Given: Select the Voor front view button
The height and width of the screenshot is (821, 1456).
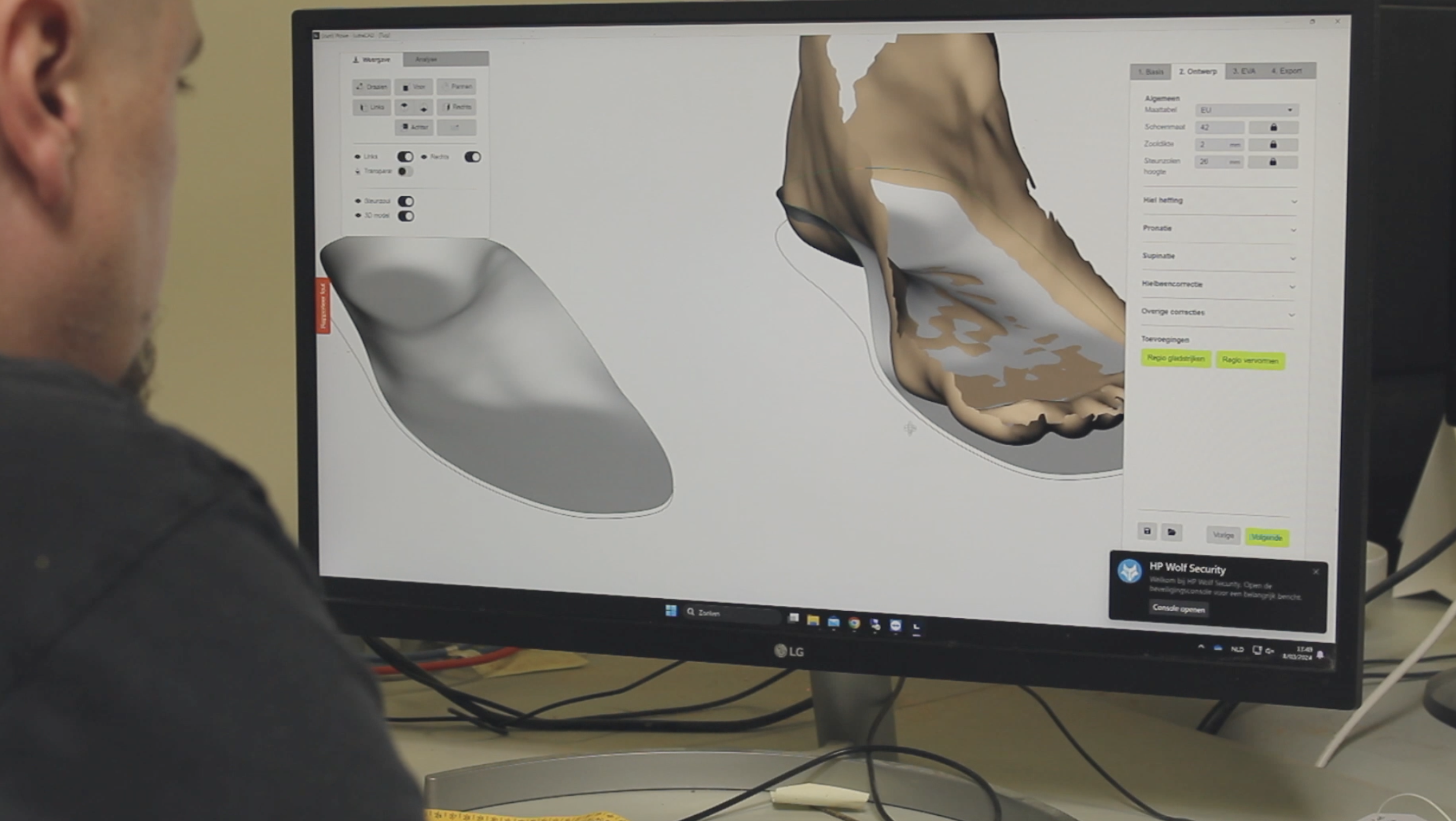Looking at the screenshot, I should coord(414,87).
